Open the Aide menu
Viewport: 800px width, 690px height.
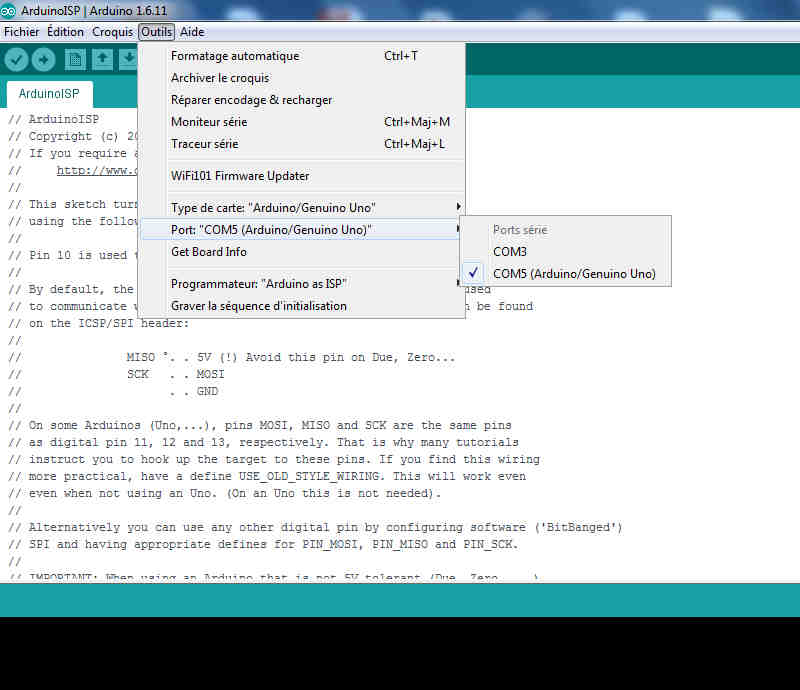192,32
